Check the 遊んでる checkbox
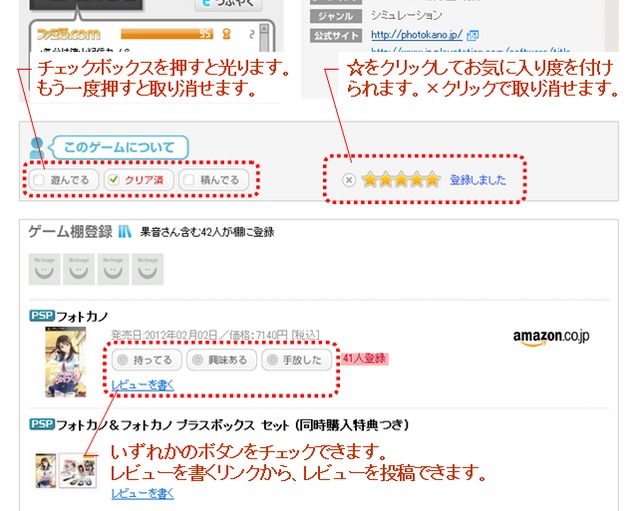 pos(39,180)
